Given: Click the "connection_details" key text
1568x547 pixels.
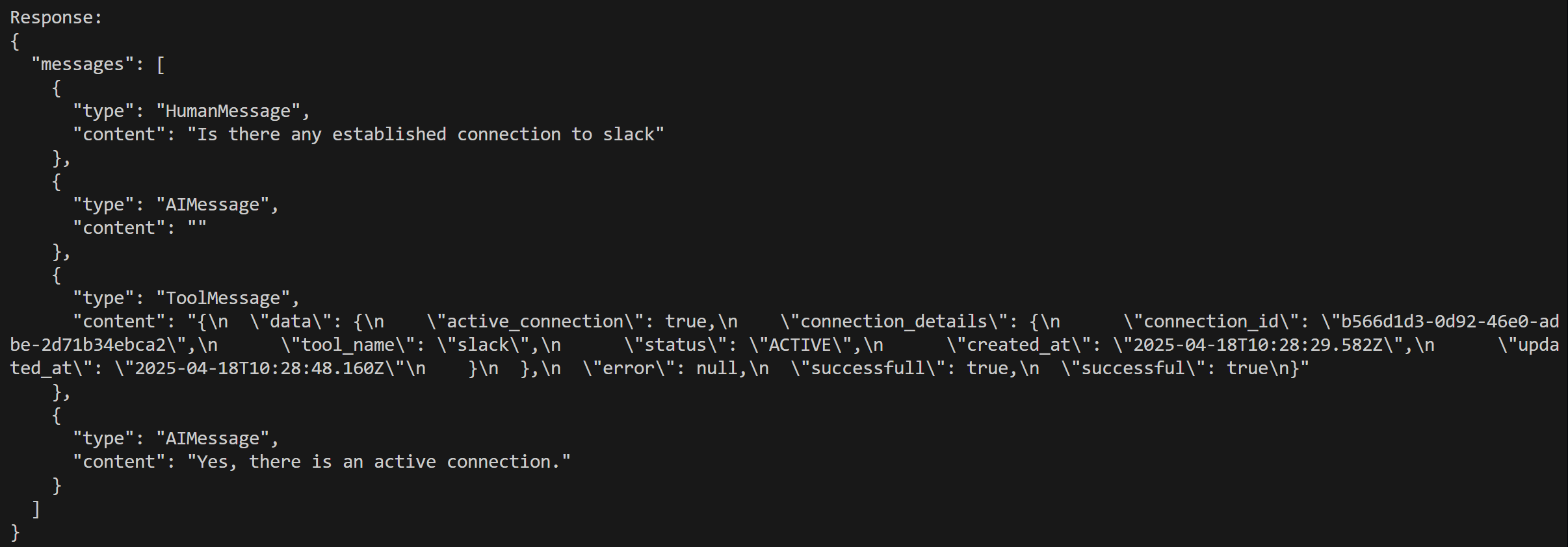Looking at the screenshot, I should pos(893,322).
